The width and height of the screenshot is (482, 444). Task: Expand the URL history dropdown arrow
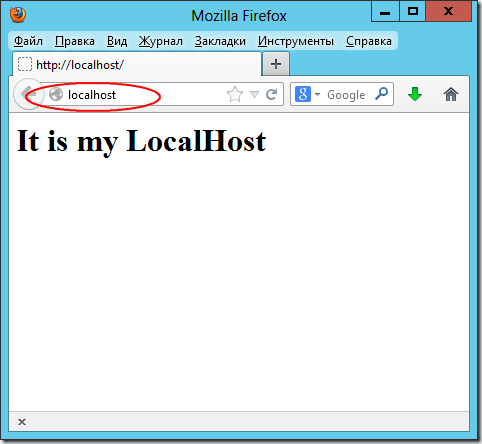(x=254, y=95)
